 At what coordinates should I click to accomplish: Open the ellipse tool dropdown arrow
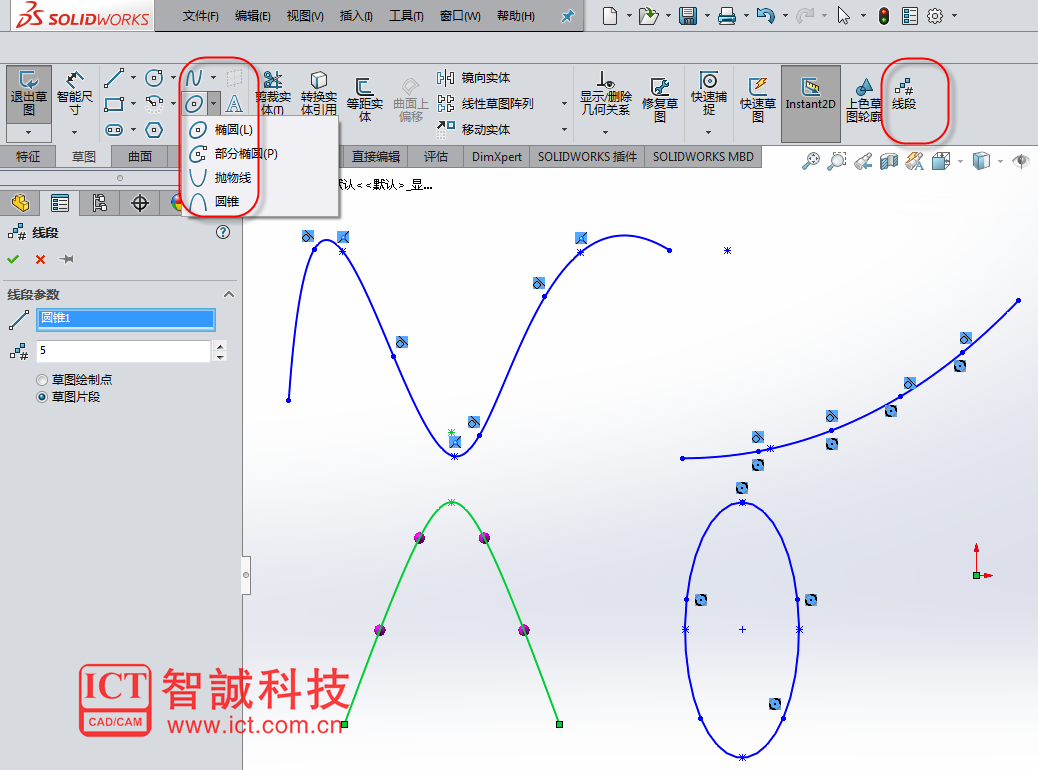[213, 103]
